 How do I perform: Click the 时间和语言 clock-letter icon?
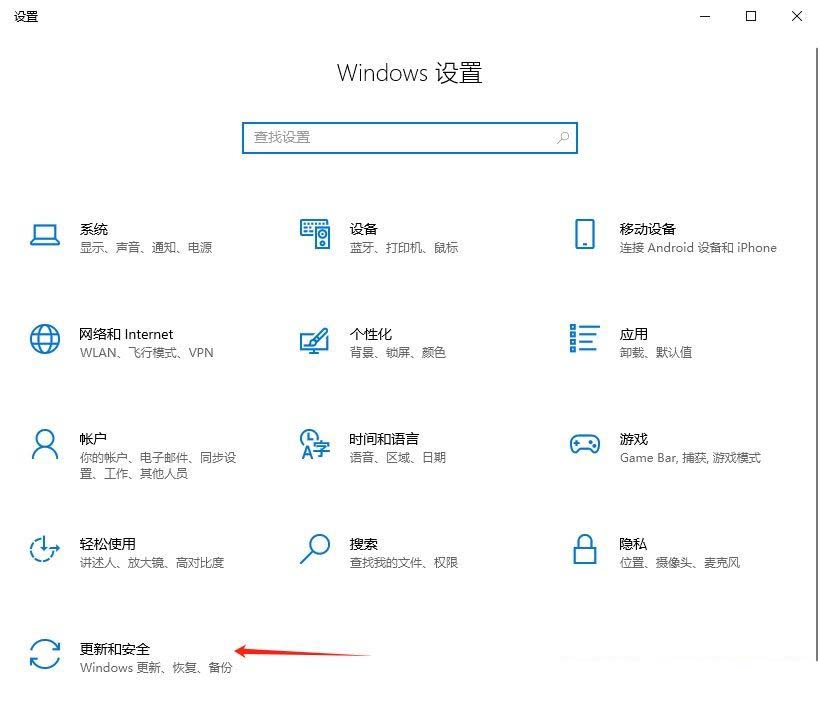pos(314,444)
